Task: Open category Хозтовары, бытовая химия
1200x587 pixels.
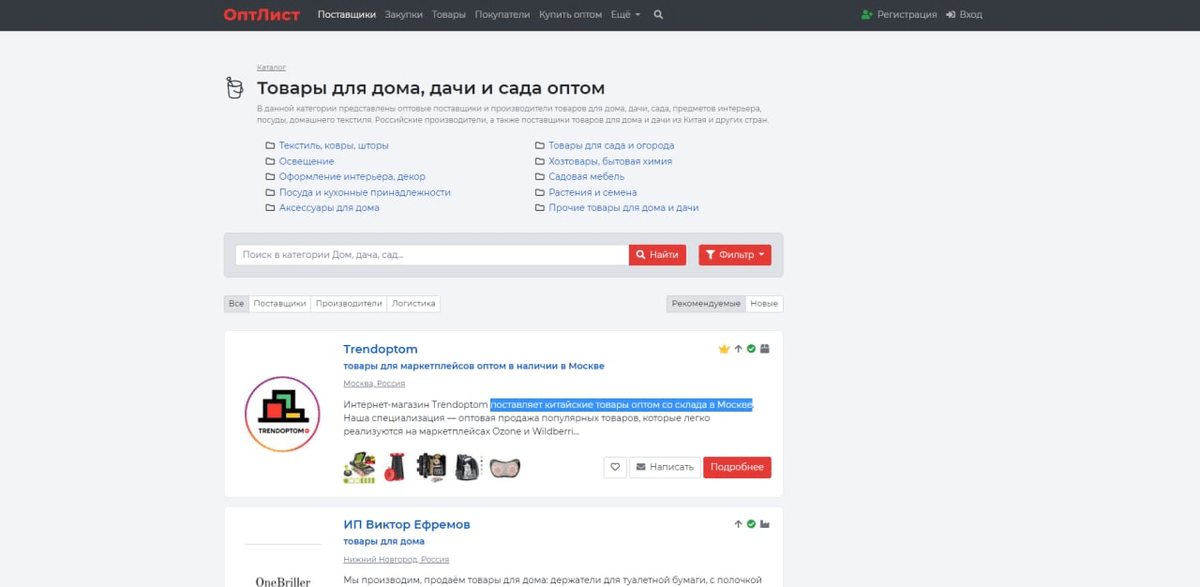Action: pos(610,161)
